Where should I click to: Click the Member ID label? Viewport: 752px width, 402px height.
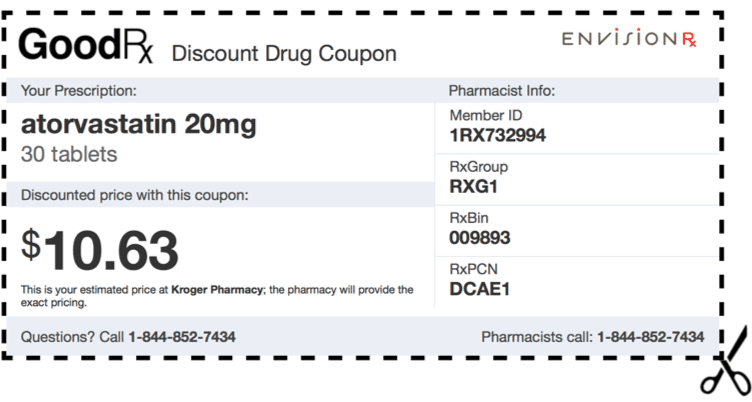click(486, 116)
